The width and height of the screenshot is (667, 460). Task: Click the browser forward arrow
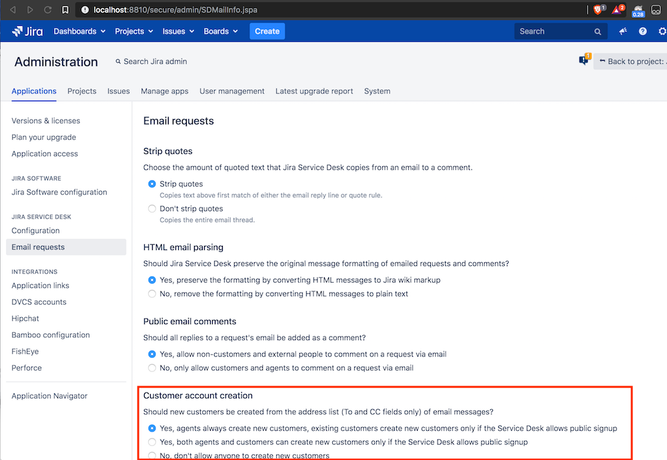click(x=30, y=9)
